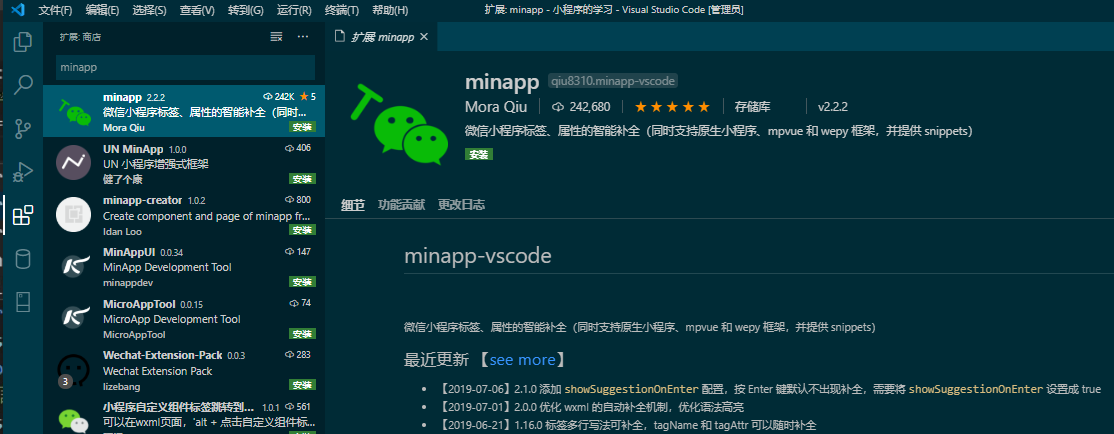
Task: Open 终端(T) menu
Action: click(342, 11)
